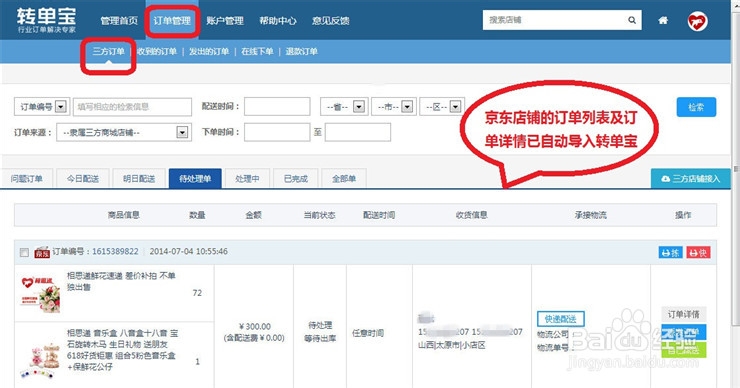The width and height of the screenshot is (740, 388).
Task: Tick the checkbox for order 1615389822
Action: [24, 253]
